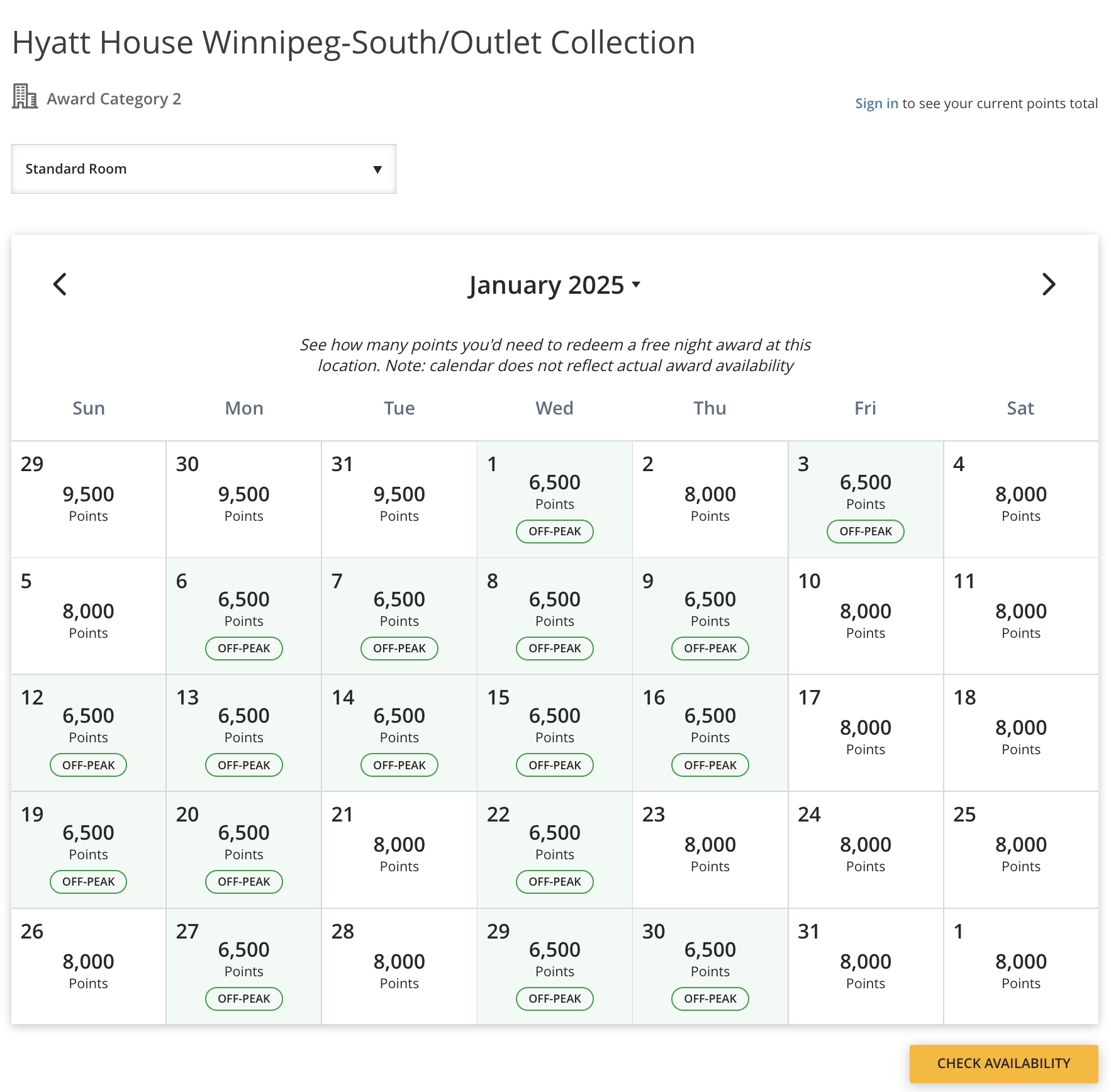Click the Award Category 2 label
The image size is (1111, 1092).
point(114,99)
